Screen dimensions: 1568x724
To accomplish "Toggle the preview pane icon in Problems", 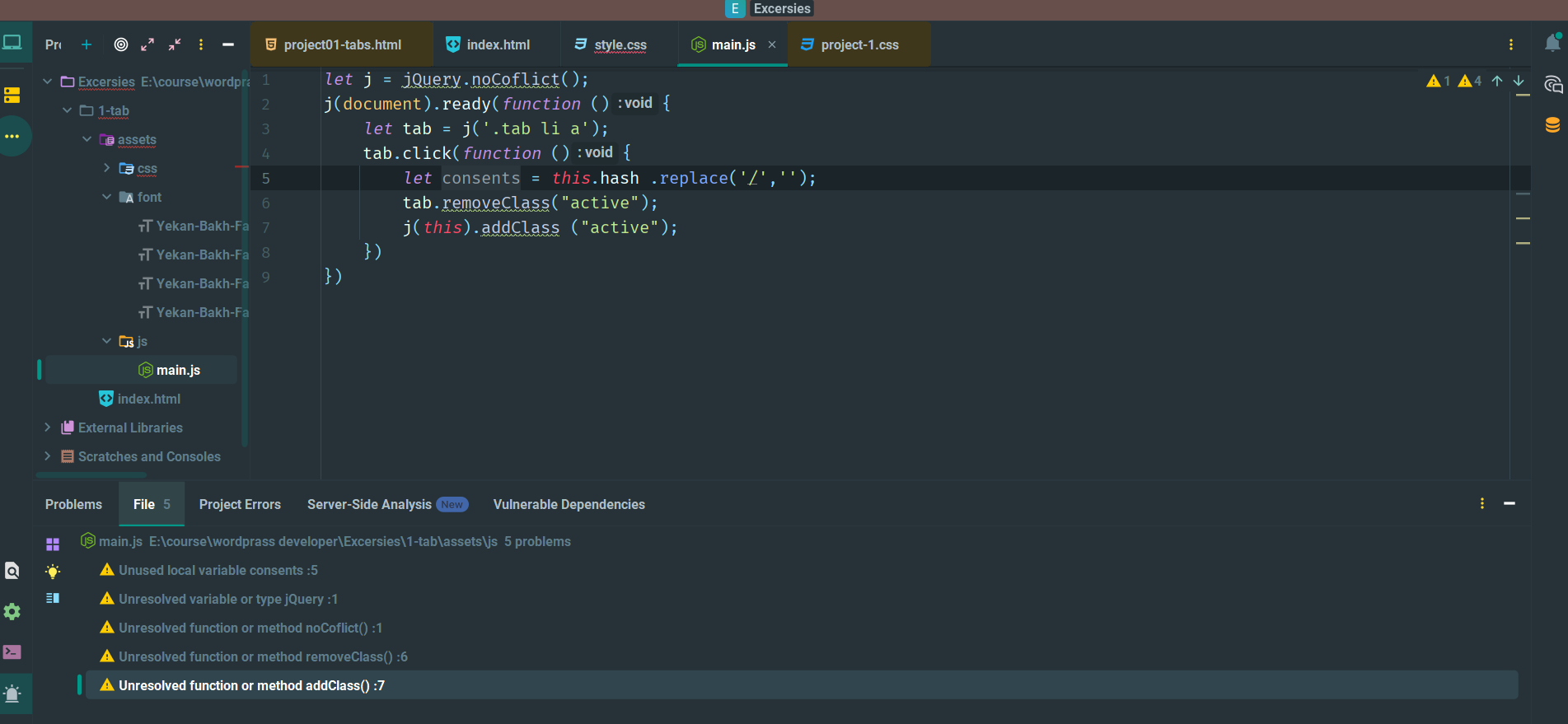I will coord(53,598).
